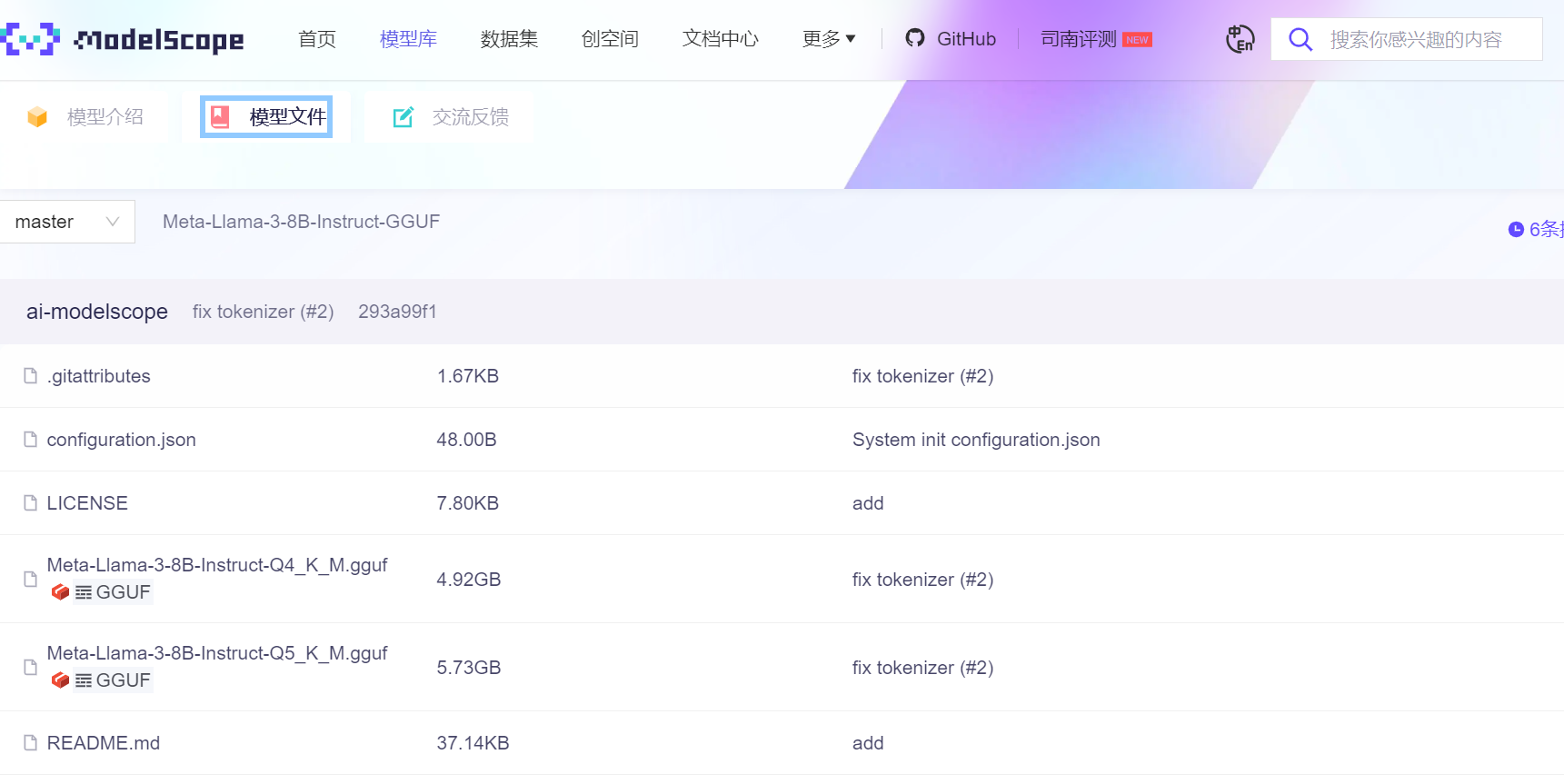Click the Q4_K_M gguf file icon
The image size is (1564, 784).
(31, 579)
